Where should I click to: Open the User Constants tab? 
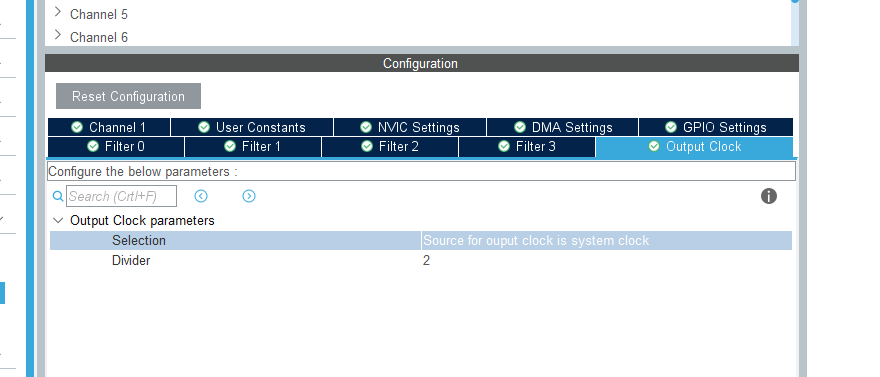click(252, 127)
